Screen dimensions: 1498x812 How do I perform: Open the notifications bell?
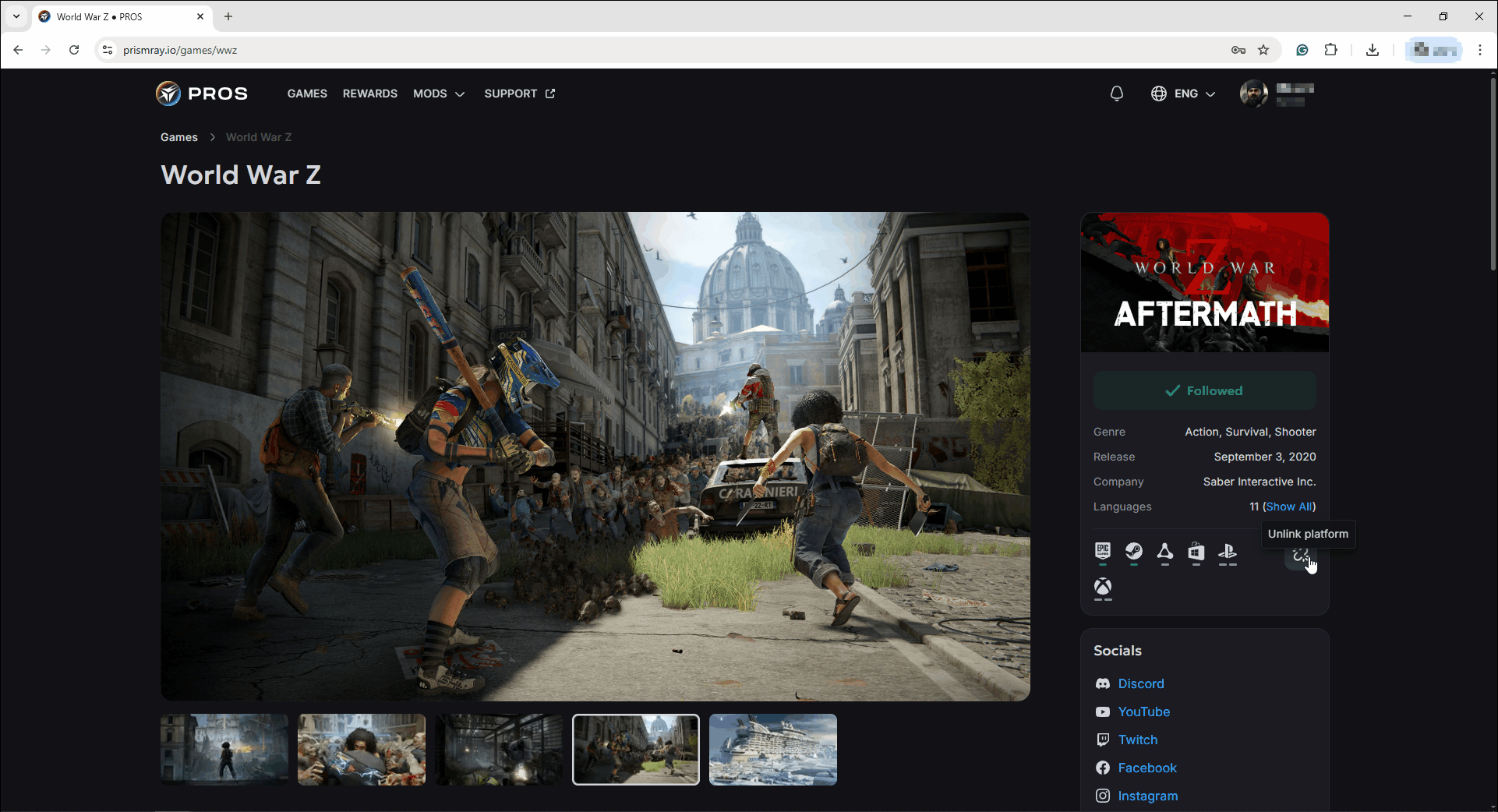tap(1116, 94)
